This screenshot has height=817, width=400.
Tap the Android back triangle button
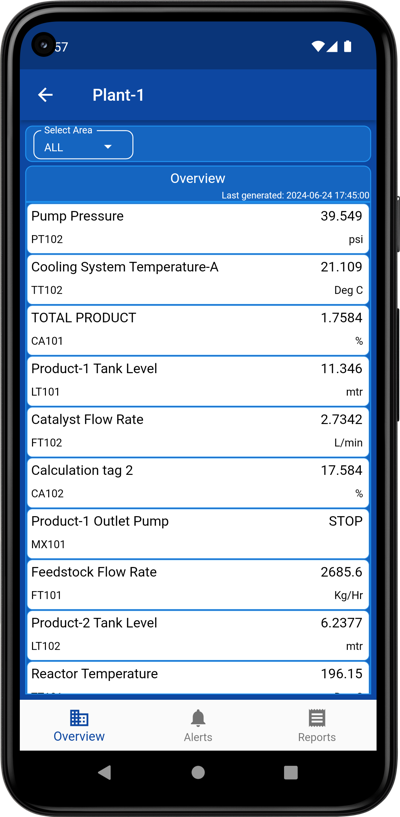[105, 772]
